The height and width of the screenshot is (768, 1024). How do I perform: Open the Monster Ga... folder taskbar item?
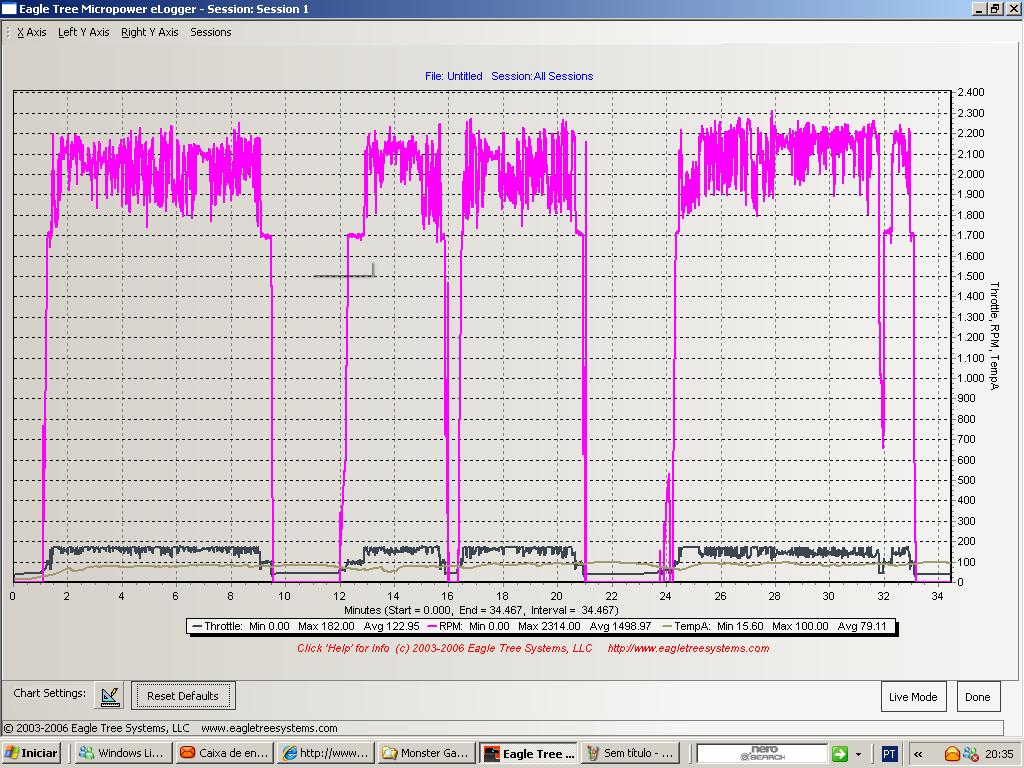[425, 753]
